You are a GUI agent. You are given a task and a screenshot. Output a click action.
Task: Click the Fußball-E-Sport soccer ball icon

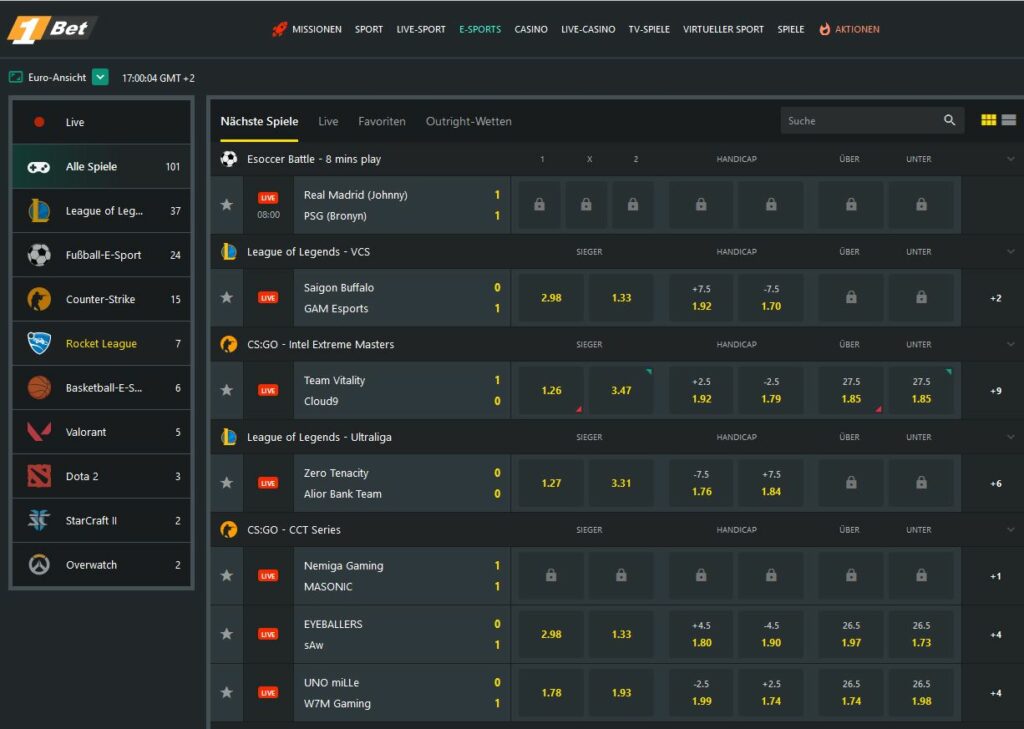(39, 255)
